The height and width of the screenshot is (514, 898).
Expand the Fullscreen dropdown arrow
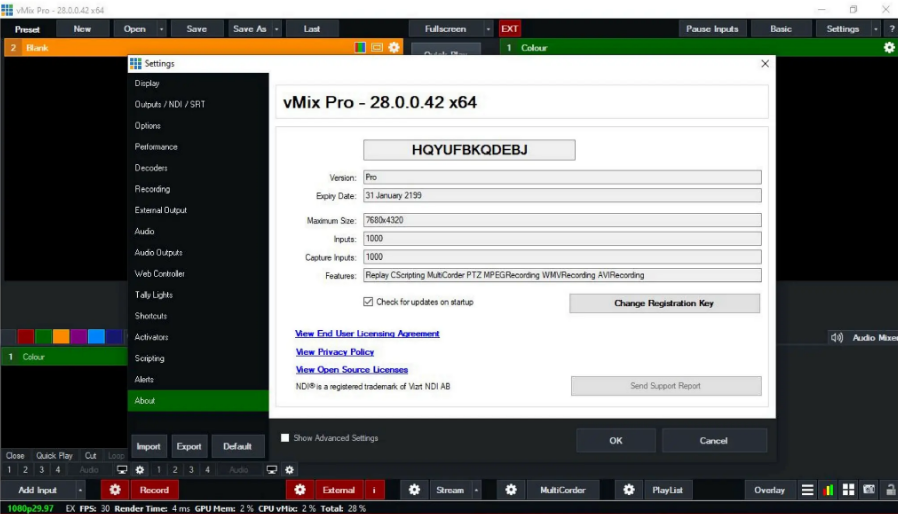(488, 29)
